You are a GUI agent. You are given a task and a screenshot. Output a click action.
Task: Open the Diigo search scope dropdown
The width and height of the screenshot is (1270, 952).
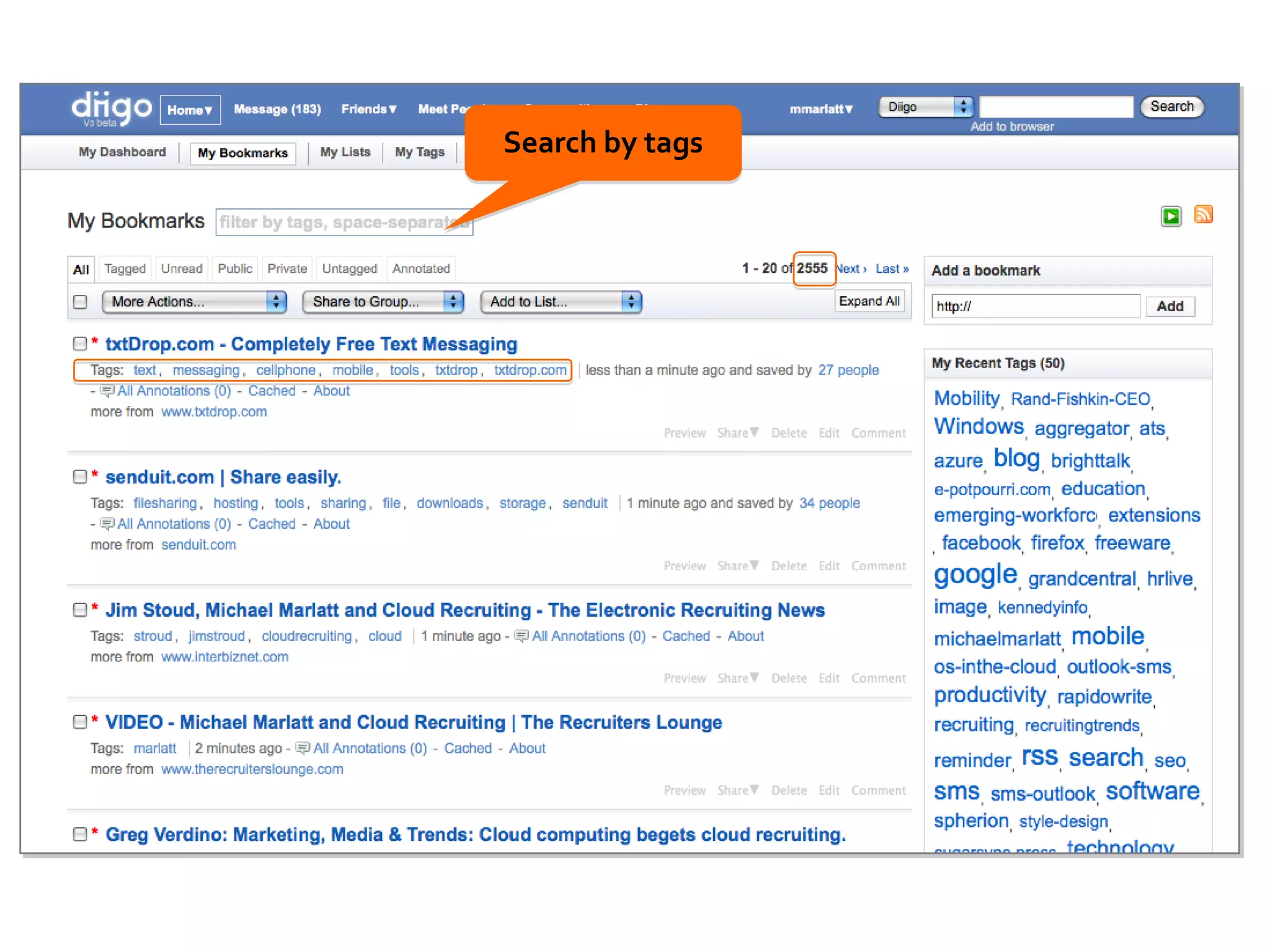click(x=926, y=107)
